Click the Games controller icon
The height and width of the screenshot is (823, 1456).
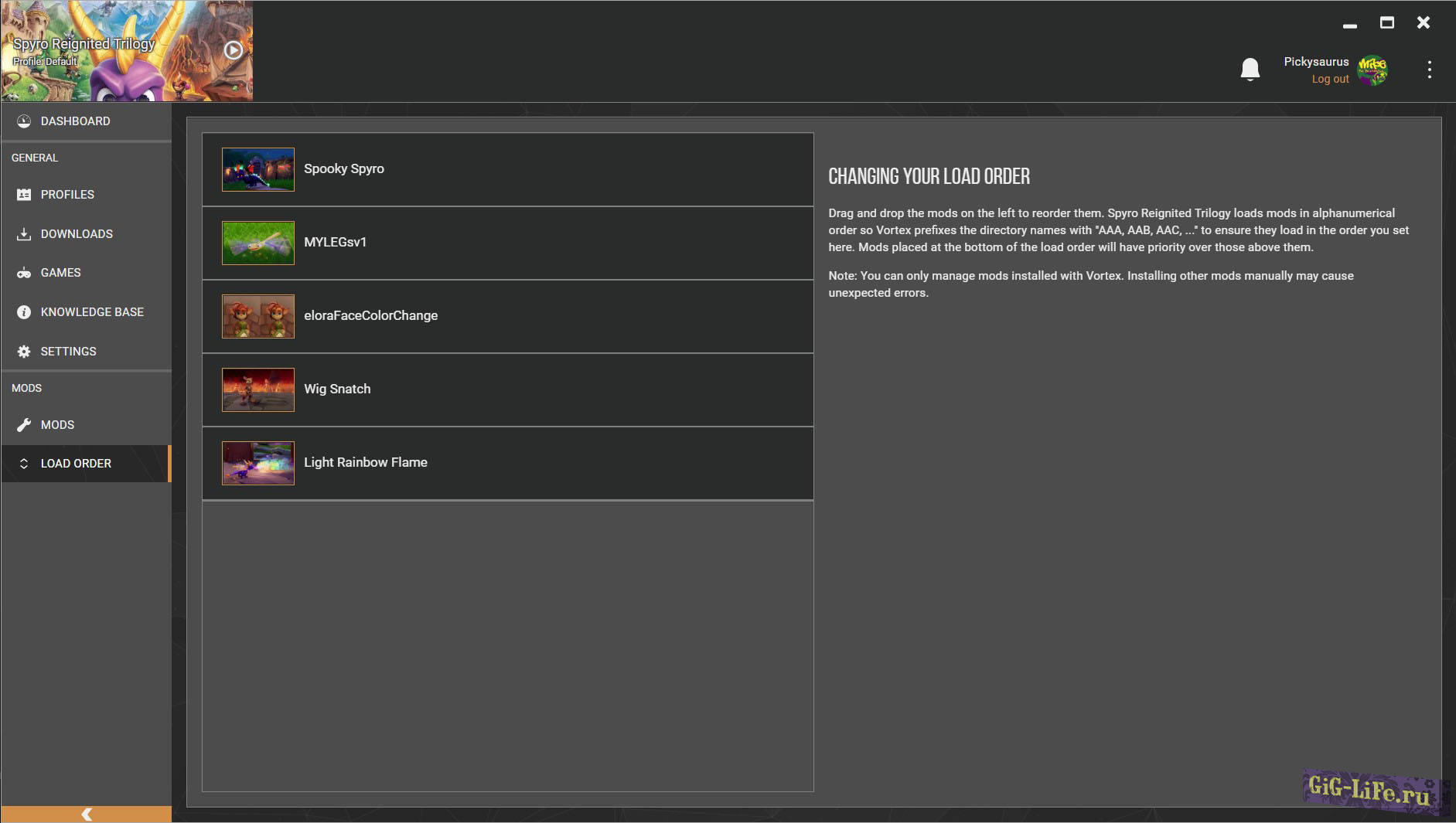(x=24, y=273)
